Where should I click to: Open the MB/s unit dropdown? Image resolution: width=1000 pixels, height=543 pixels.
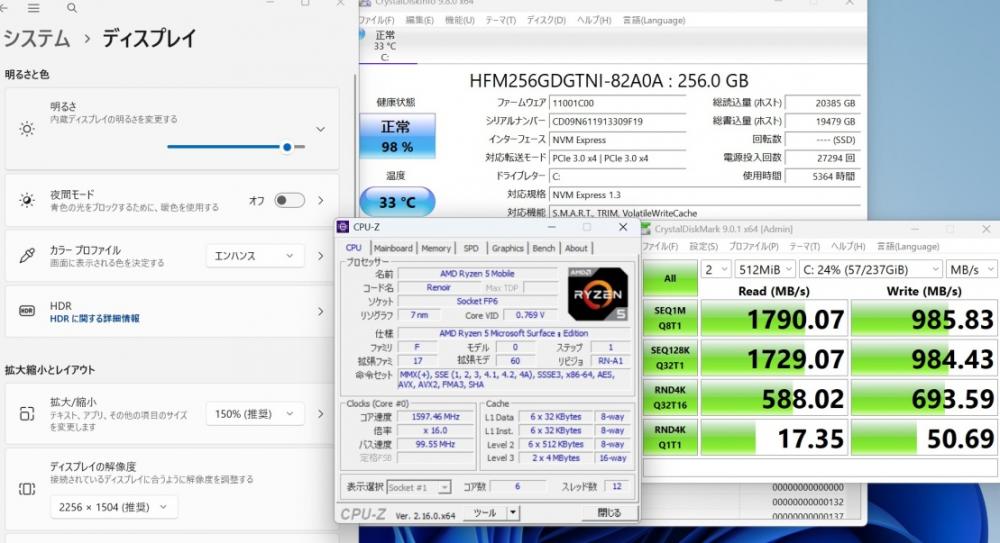click(971, 270)
